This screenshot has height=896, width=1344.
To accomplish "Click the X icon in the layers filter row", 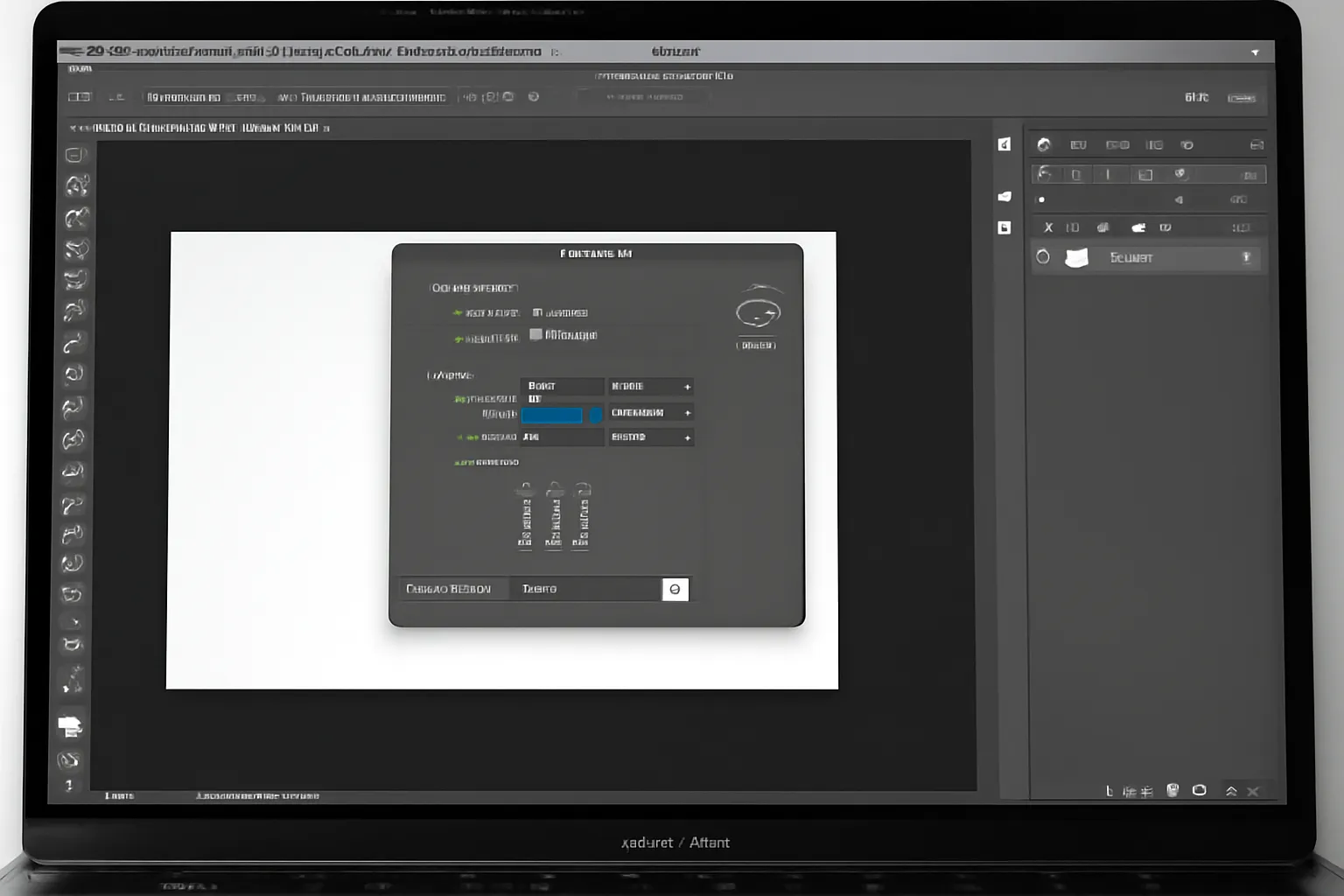I will pos(1048,227).
